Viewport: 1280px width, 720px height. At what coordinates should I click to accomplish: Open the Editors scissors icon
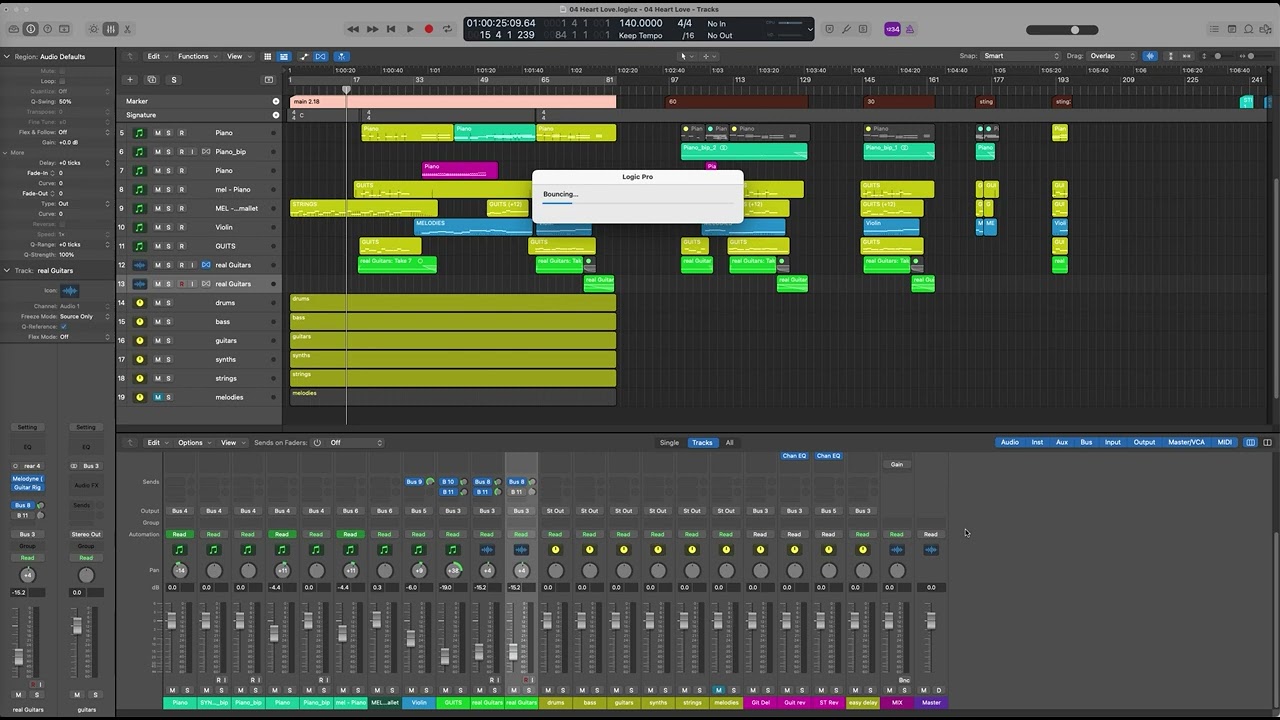tap(128, 29)
